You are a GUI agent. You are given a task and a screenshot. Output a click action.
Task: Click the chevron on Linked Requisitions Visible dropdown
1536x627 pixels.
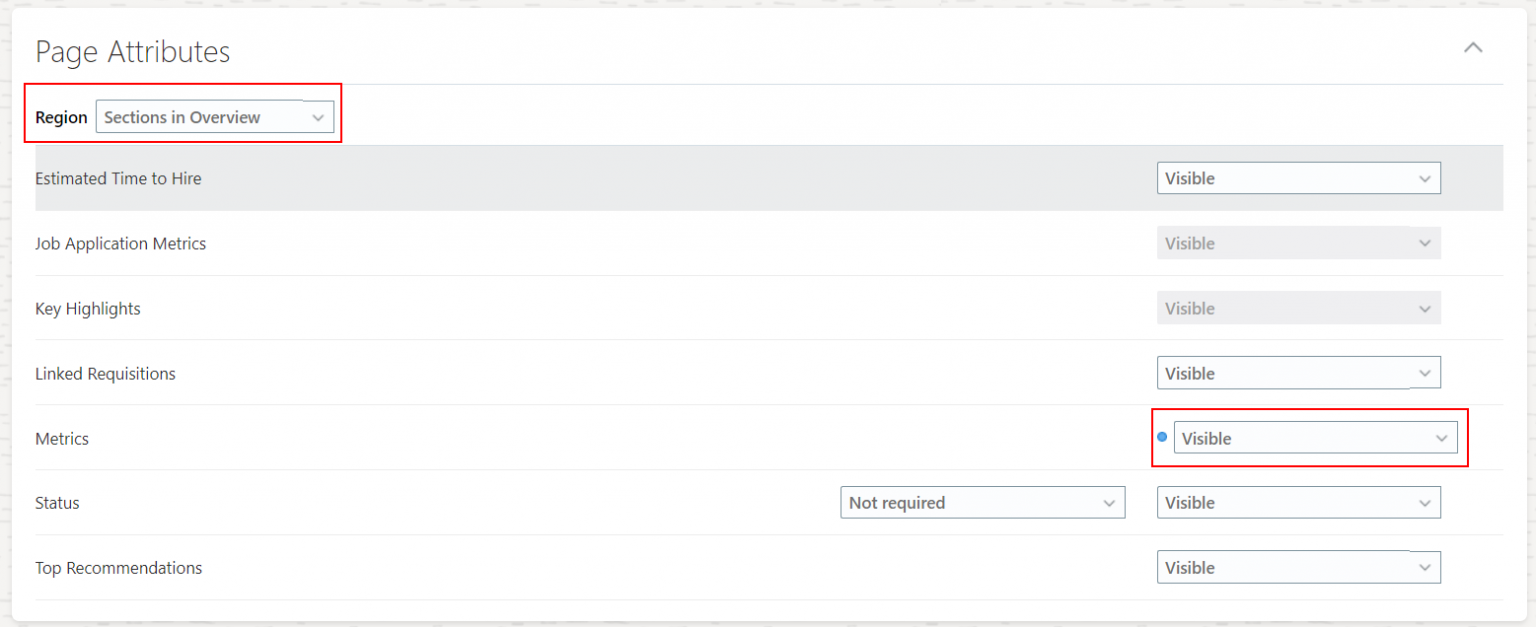[1425, 373]
